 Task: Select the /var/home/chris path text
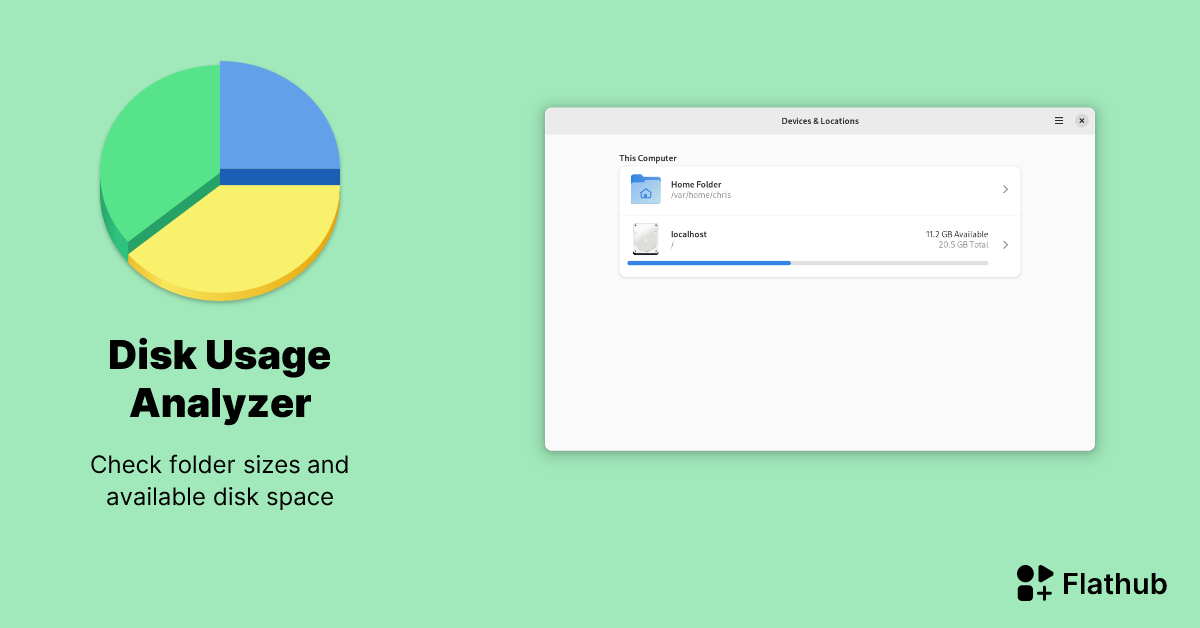click(701, 195)
